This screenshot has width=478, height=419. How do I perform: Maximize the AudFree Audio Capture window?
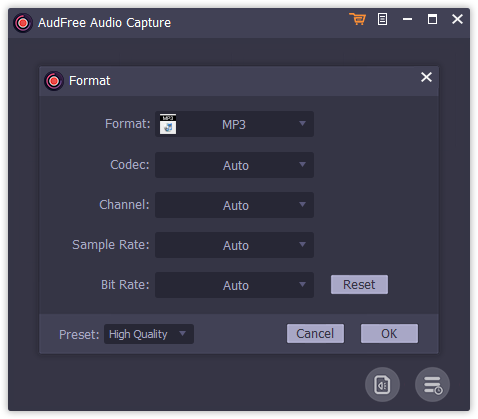click(432, 19)
